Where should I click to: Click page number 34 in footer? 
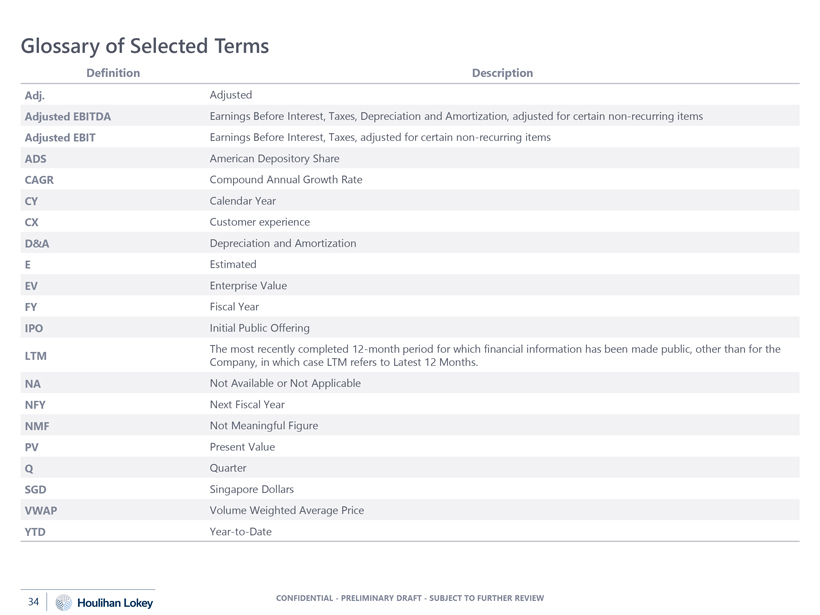[33, 602]
